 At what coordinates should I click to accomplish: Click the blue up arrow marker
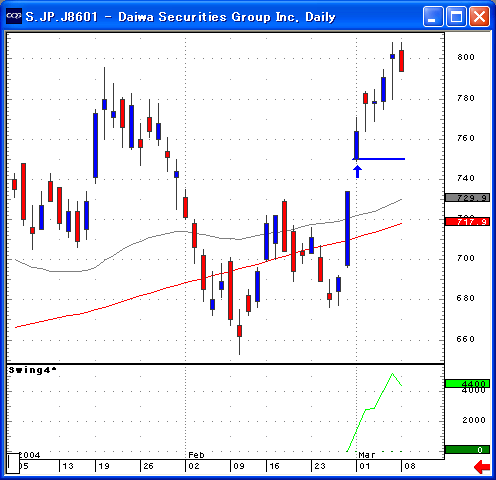[357, 172]
